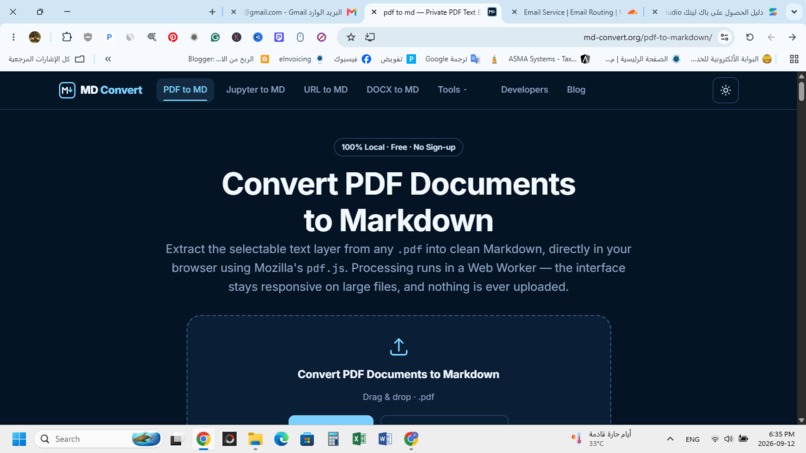The width and height of the screenshot is (806, 453).
Task: Click the scrollbar down arrow
Action: tap(801, 420)
